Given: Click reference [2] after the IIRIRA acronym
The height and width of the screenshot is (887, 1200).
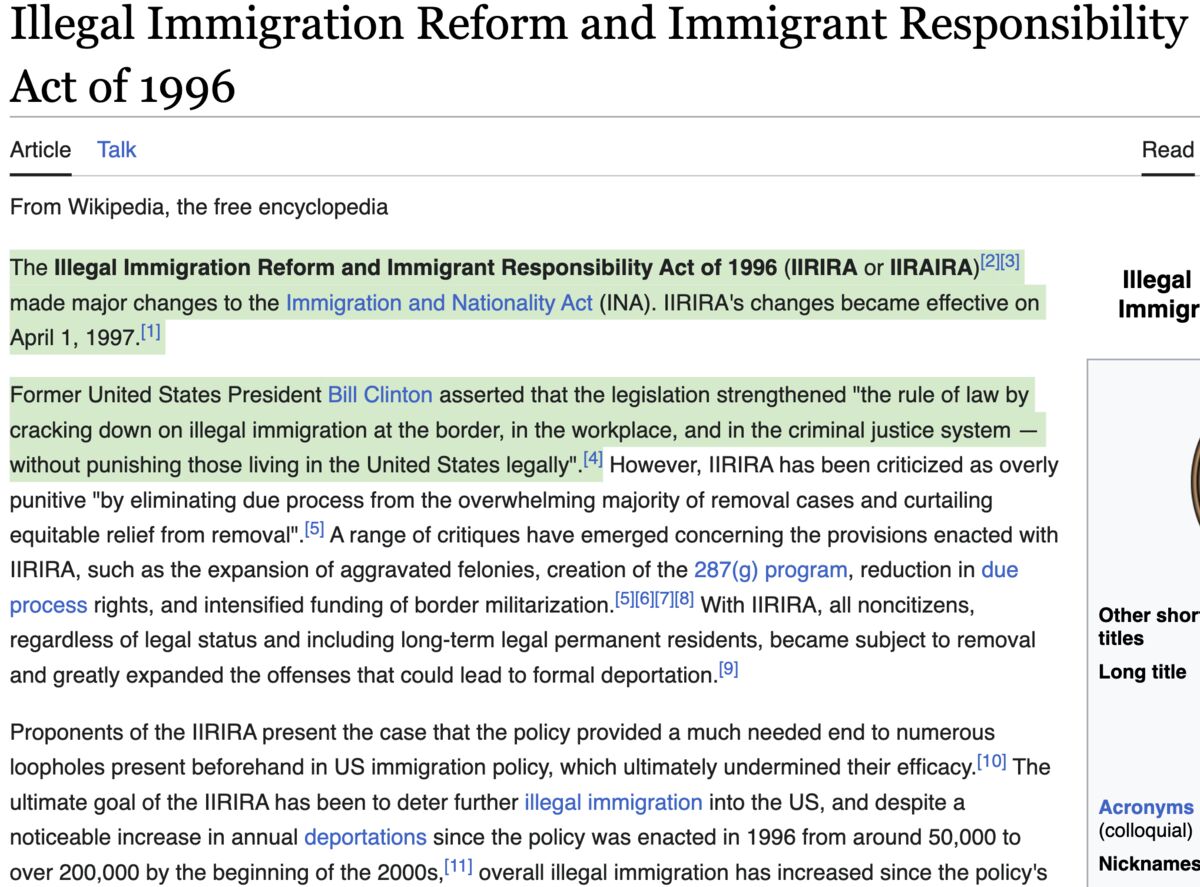Looking at the screenshot, I should tap(990, 261).
